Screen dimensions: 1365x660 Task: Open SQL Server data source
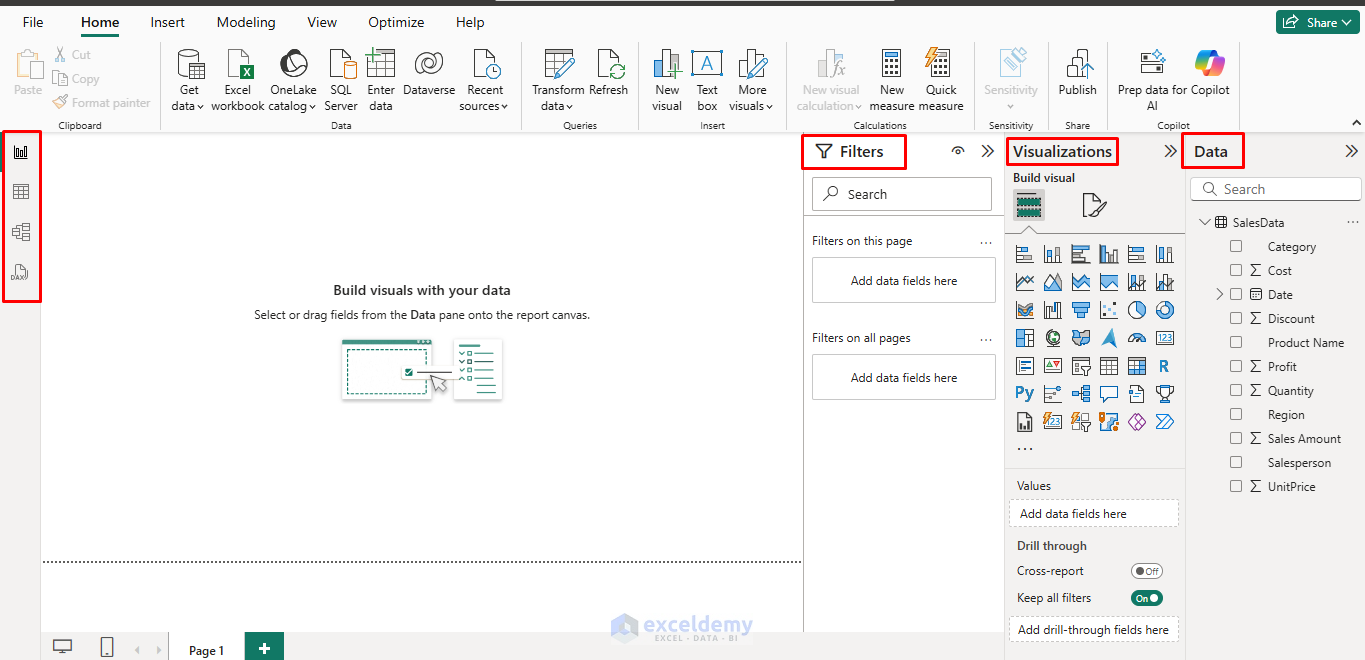point(341,80)
